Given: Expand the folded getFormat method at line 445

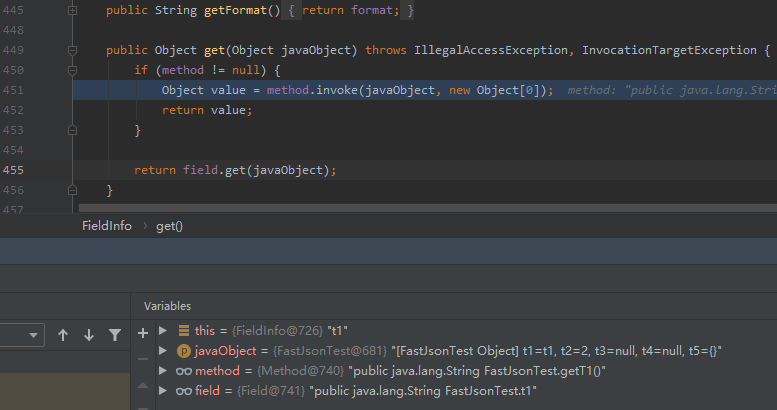Looking at the screenshot, I should (72, 10).
